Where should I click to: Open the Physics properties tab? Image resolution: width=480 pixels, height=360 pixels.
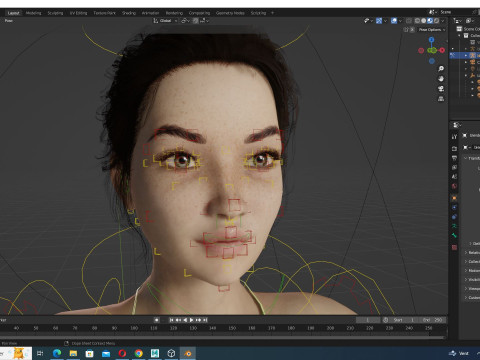pos(454,207)
